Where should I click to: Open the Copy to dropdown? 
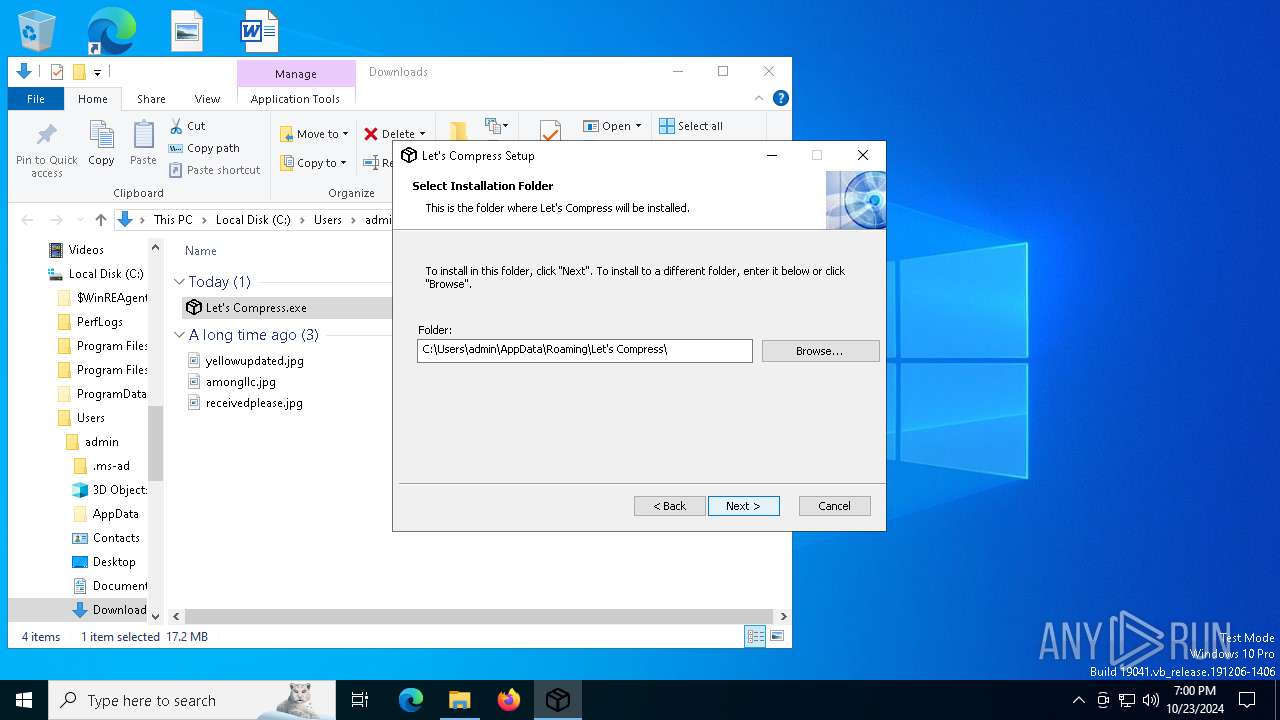[x=313, y=163]
